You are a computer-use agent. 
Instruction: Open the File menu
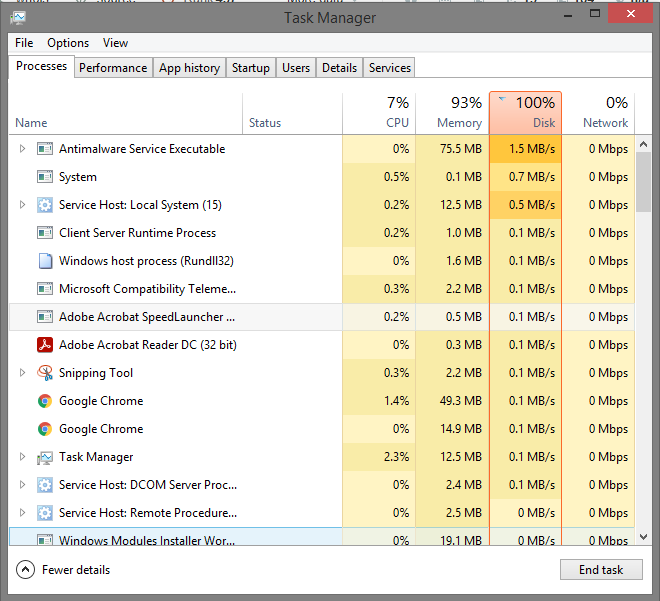(24, 43)
